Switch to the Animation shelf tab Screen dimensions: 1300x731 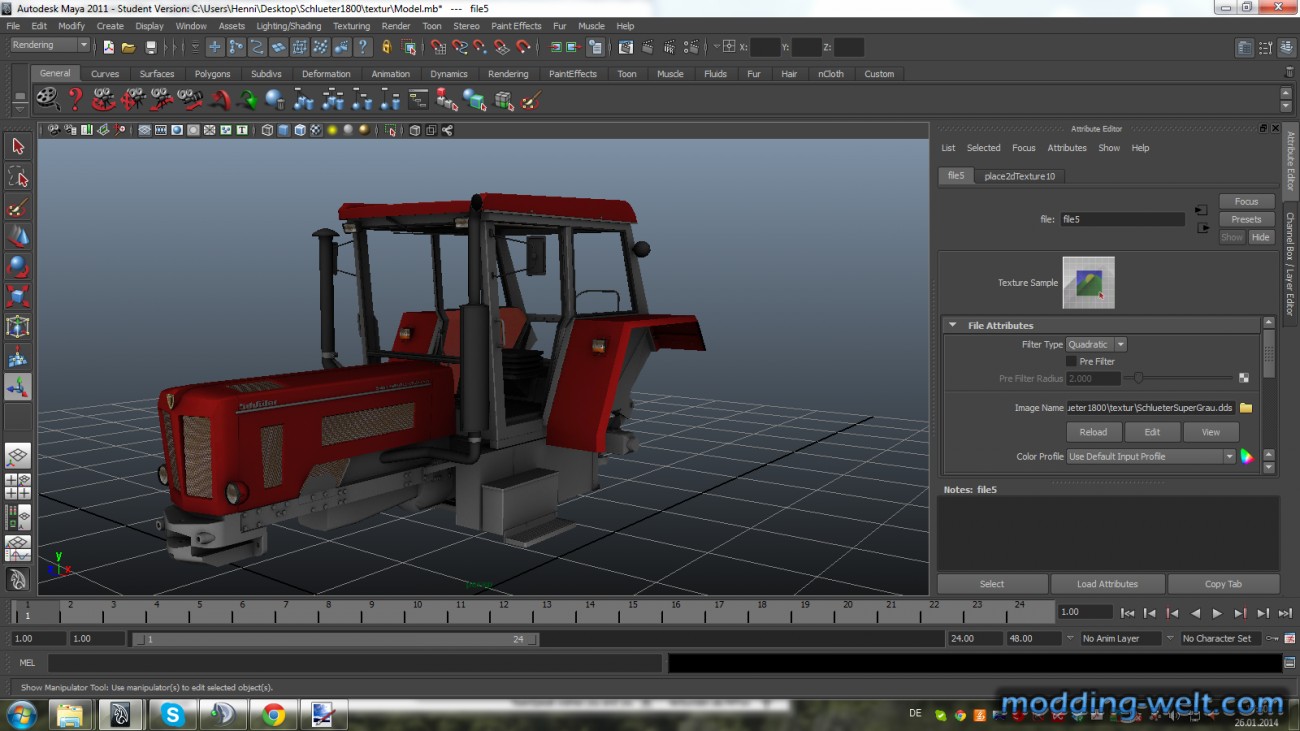coord(390,74)
